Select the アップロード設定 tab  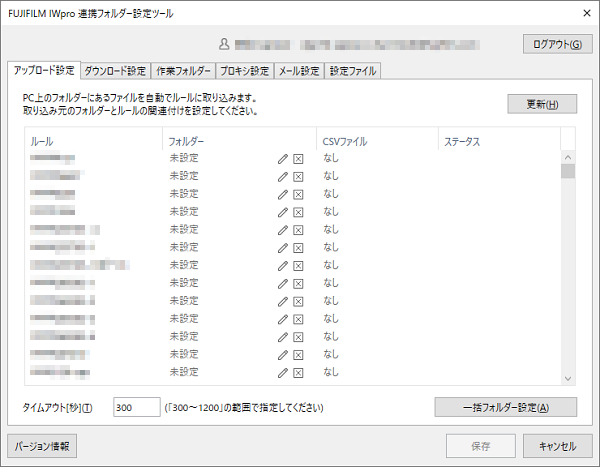tap(44, 70)
